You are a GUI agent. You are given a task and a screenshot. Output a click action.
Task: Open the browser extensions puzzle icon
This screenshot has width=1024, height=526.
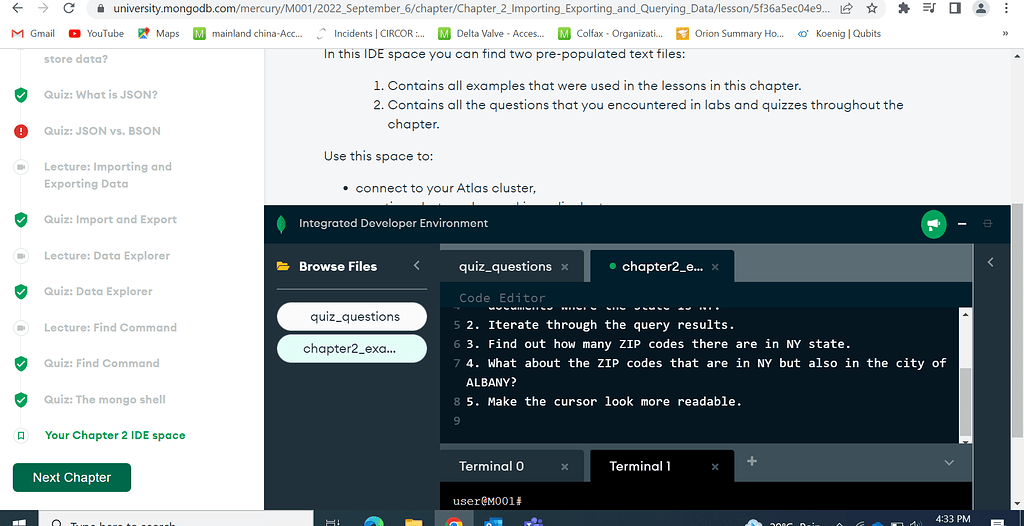pyautogui.click(x=904, y=8)
